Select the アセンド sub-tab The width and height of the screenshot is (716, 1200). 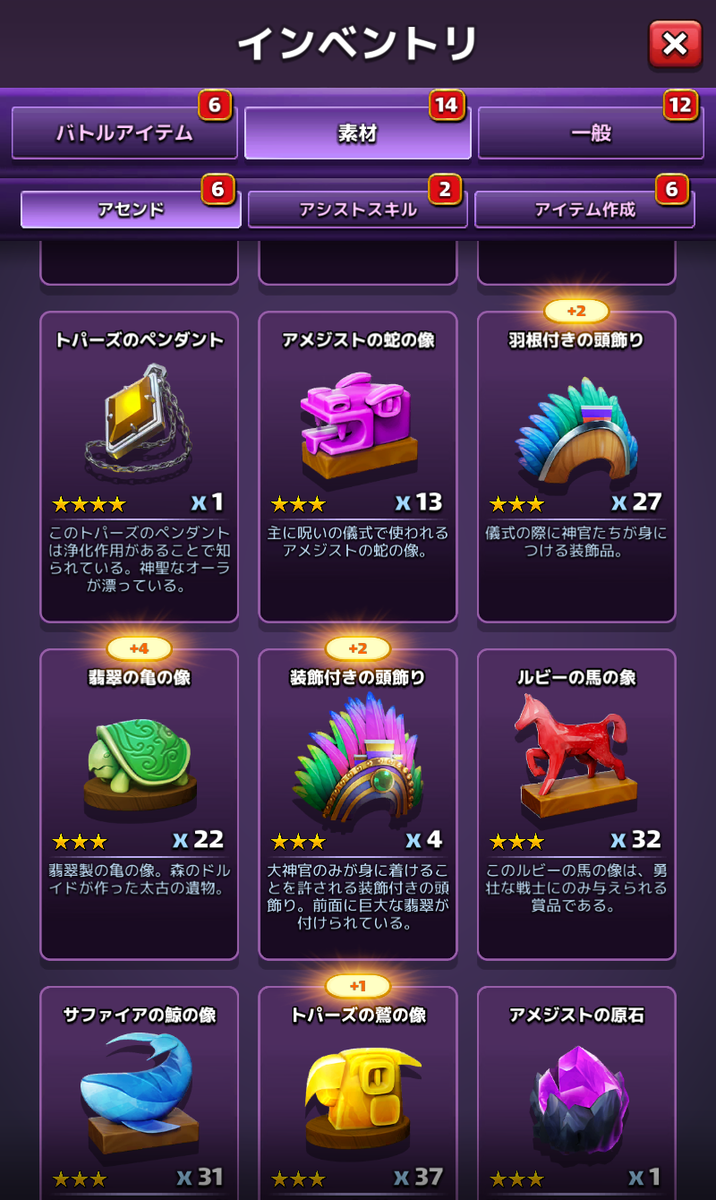[x=131, y=210]
